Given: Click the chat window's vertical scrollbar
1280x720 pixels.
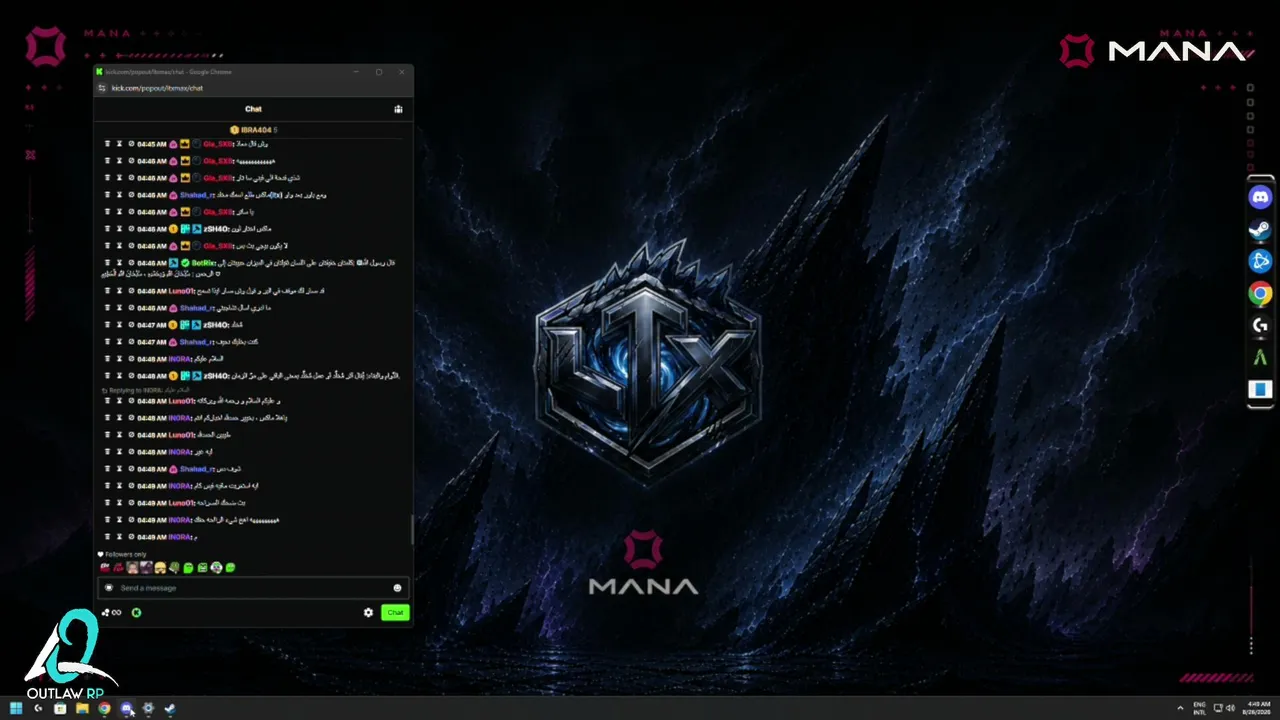Looking at the screenshot, I should [x=411, y=530].
